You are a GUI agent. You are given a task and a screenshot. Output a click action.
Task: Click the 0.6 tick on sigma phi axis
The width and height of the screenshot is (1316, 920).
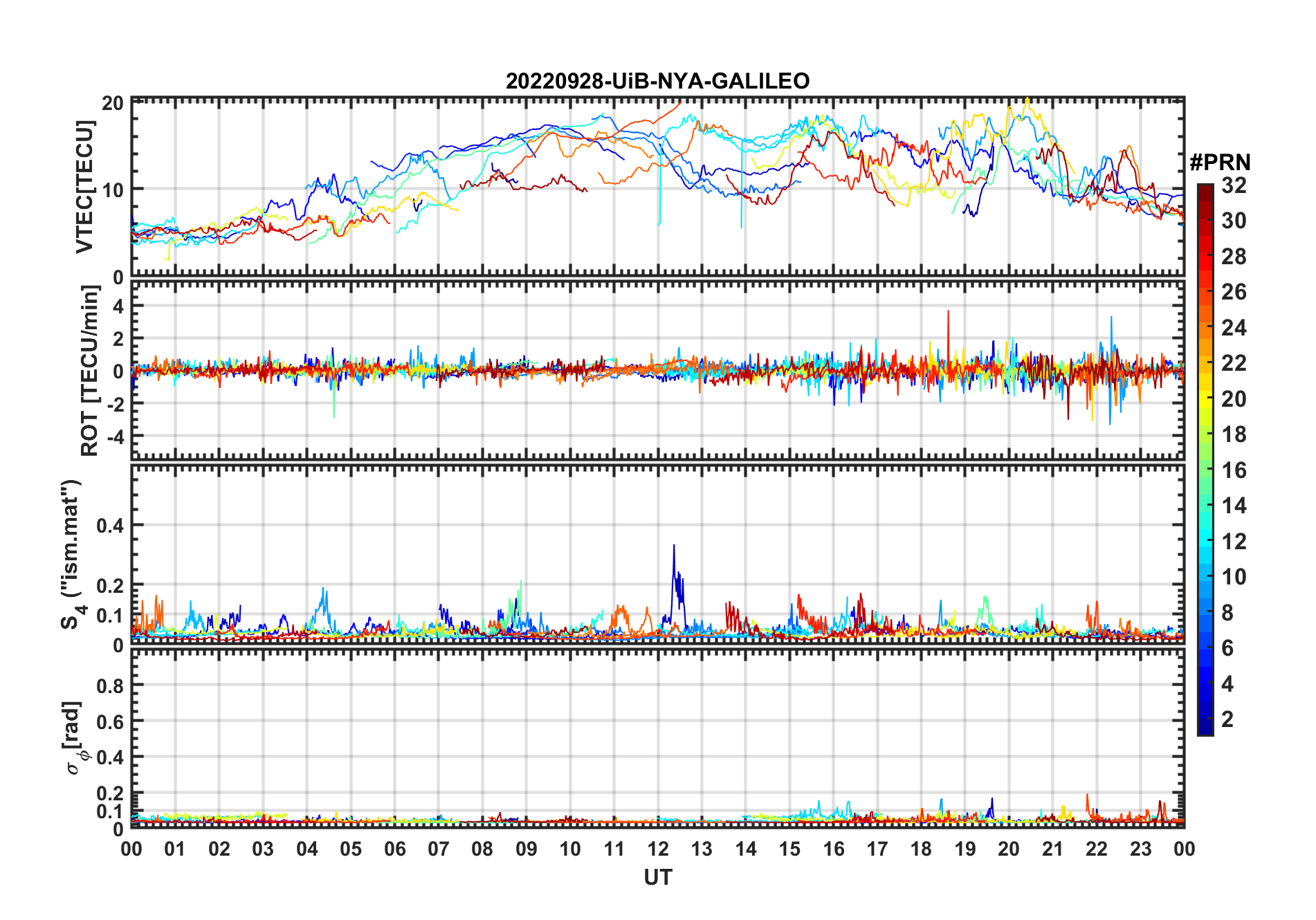click(110, 721)
